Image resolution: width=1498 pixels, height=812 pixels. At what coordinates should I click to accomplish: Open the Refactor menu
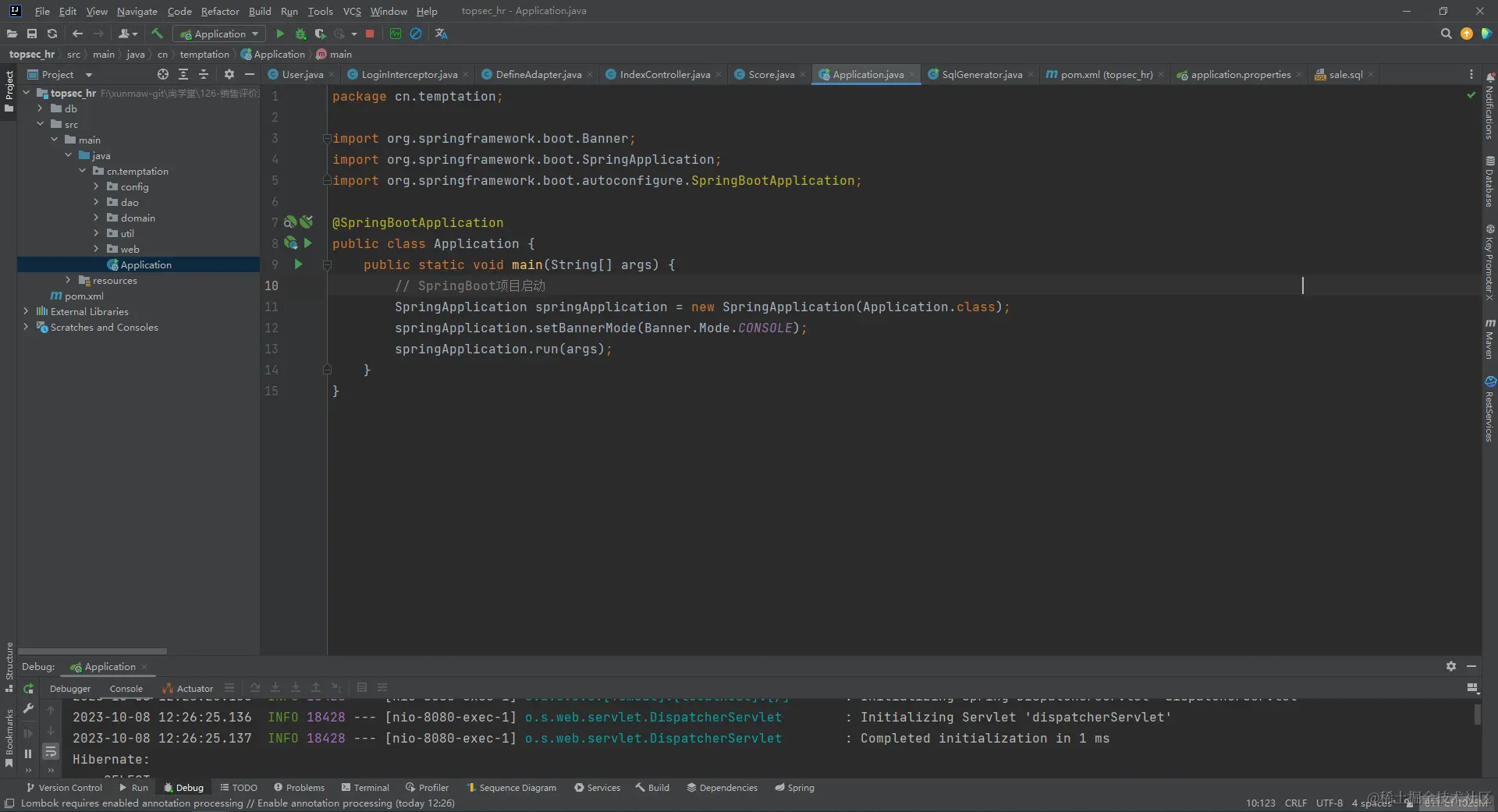click(x=220, y=11)
